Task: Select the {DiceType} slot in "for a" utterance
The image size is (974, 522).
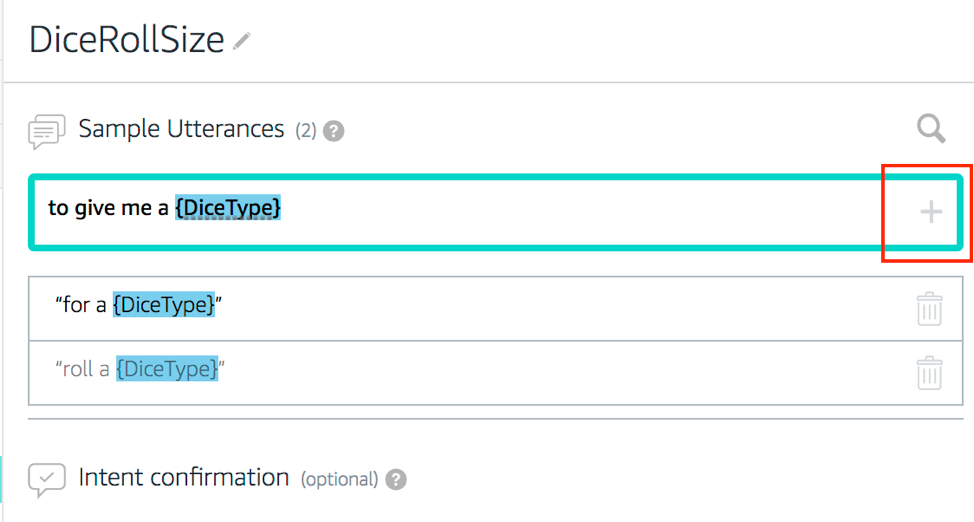Action: [x=164, y=305]
